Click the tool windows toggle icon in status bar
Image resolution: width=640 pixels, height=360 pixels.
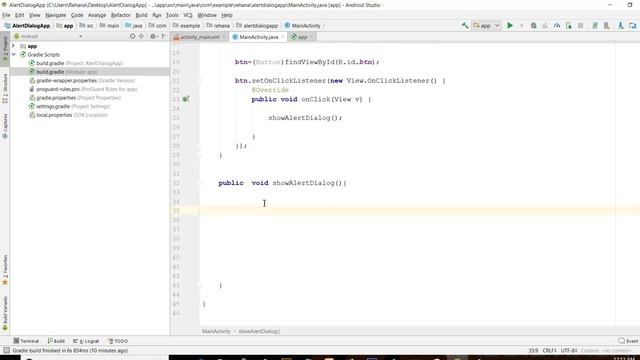6,350
